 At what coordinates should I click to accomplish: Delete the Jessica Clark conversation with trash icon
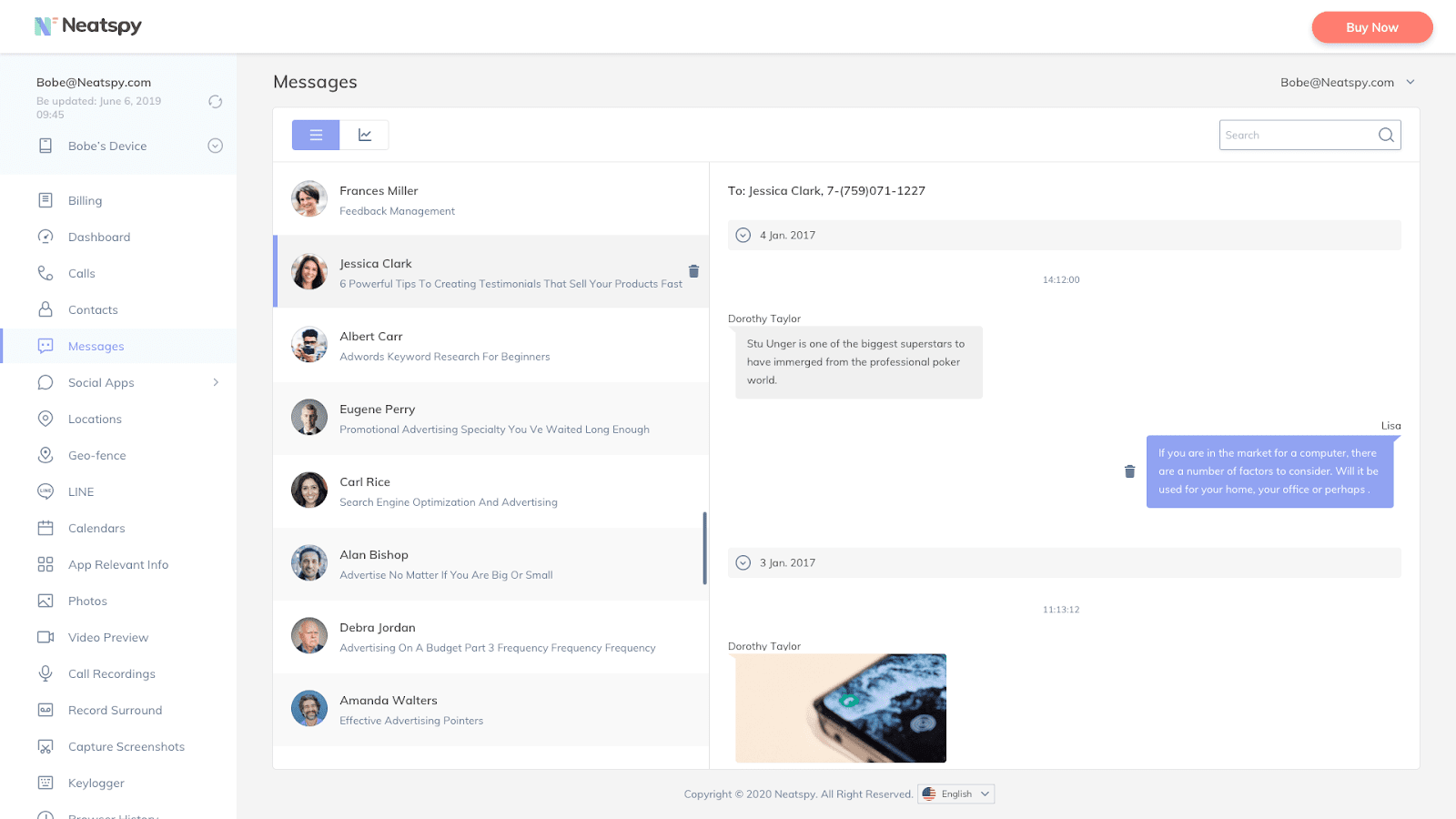click(x=693, y=271)
